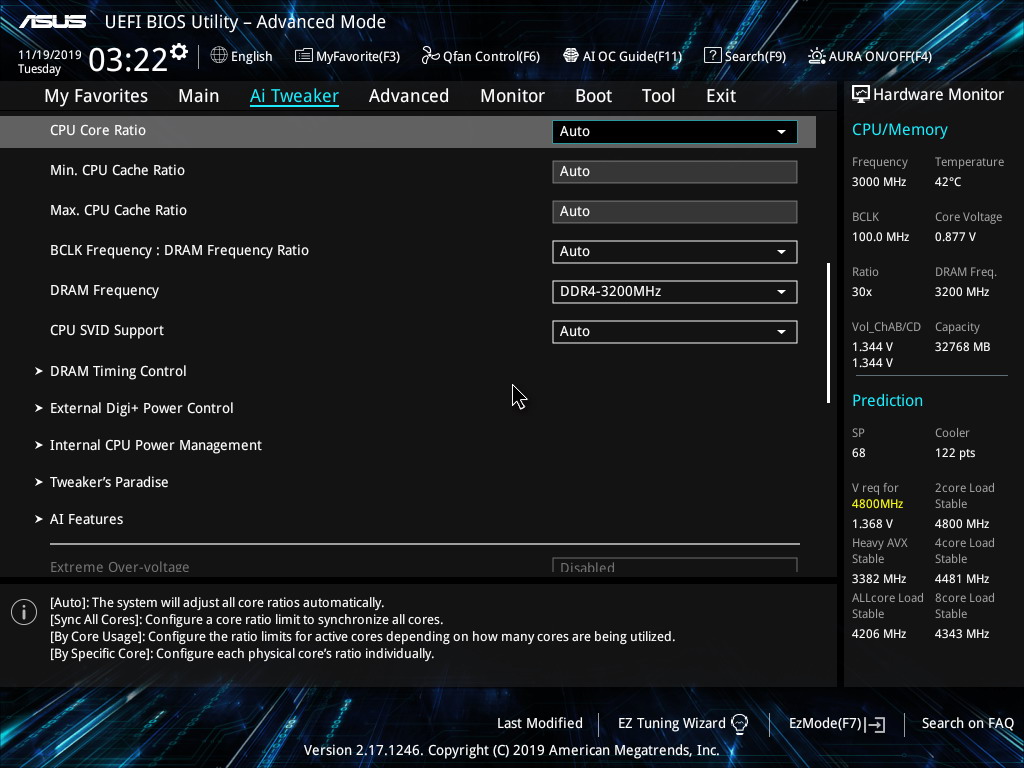Open the CPU SVID Support dropdown
The height and width of the screenshot is (768, 1024).
pos(675,331)
